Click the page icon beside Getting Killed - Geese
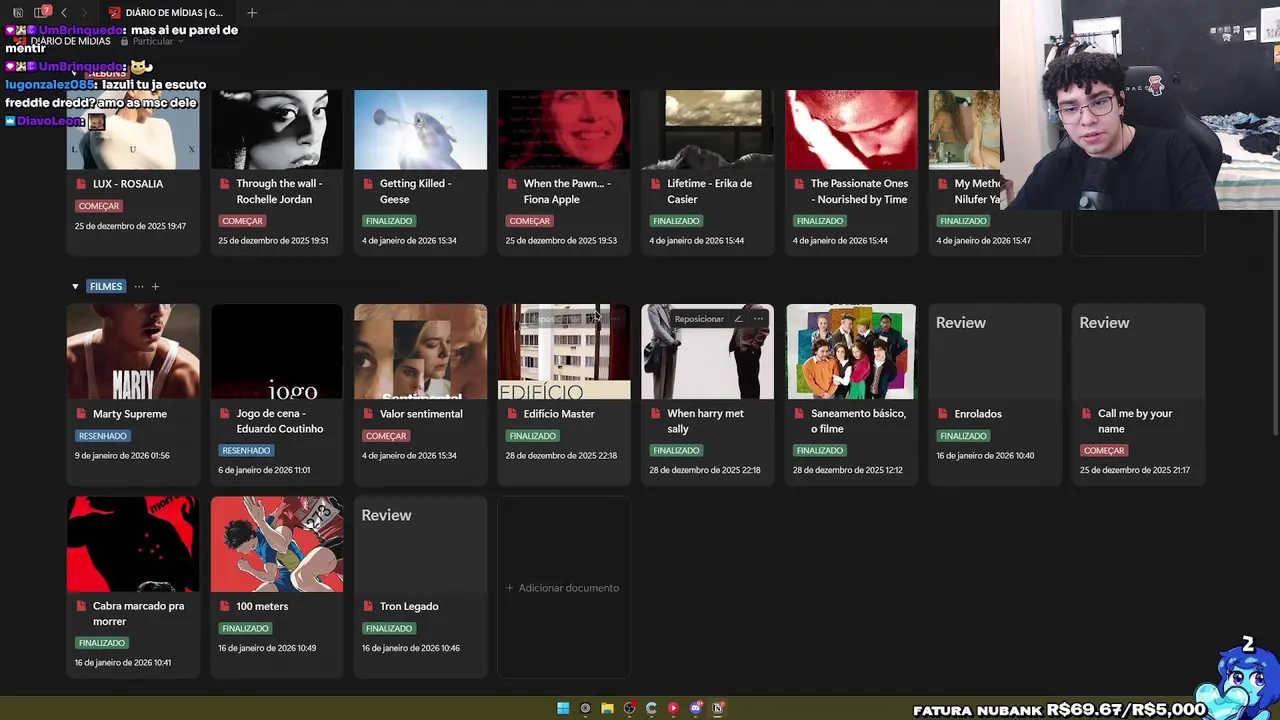 click(369, 184)
